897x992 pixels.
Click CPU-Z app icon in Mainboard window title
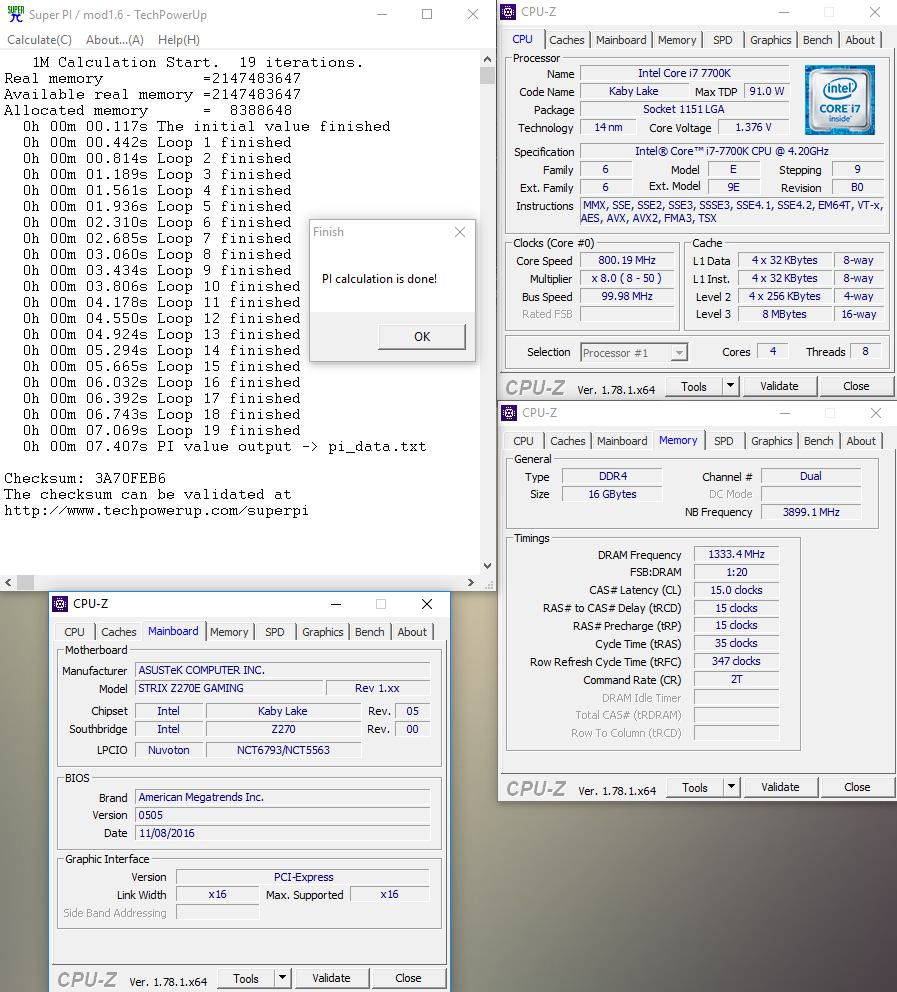click(x=59, y=604)
